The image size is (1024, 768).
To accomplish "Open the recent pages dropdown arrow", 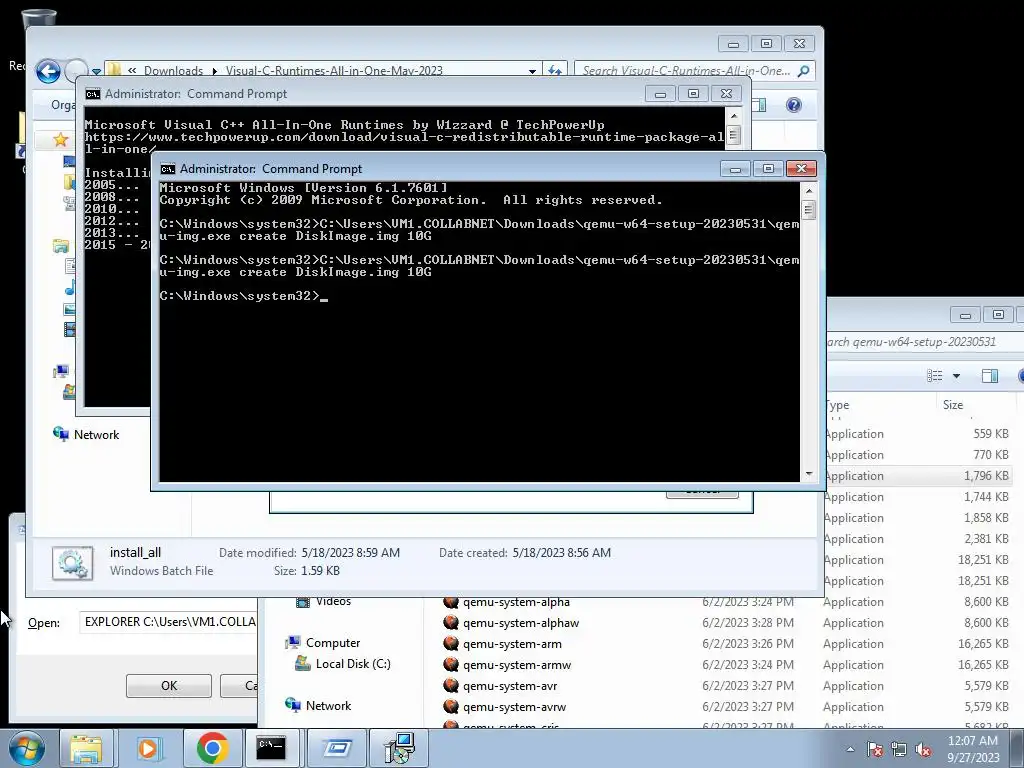I will [x=97, y=71].
